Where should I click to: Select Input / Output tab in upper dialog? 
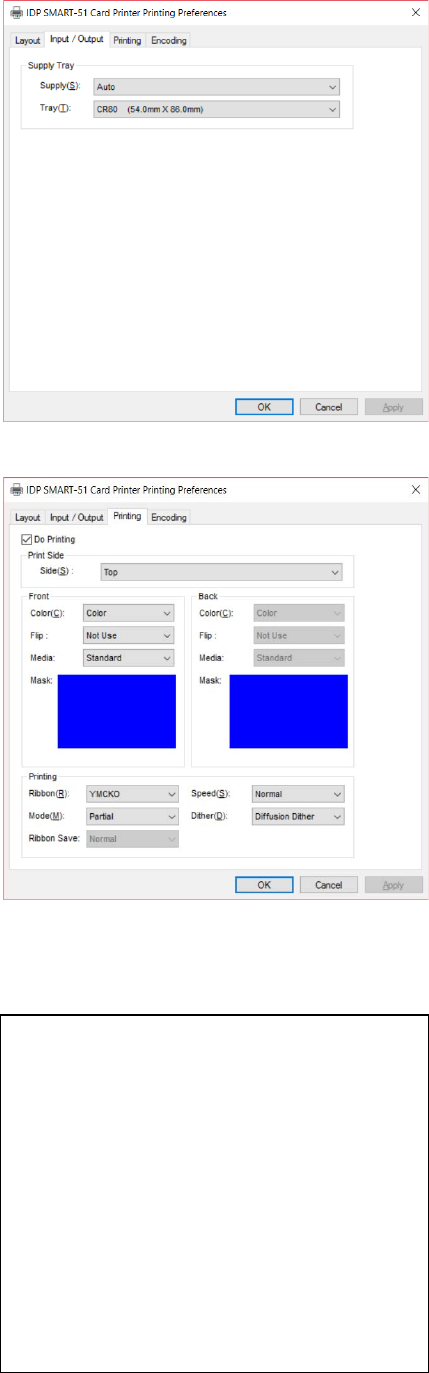78,40
